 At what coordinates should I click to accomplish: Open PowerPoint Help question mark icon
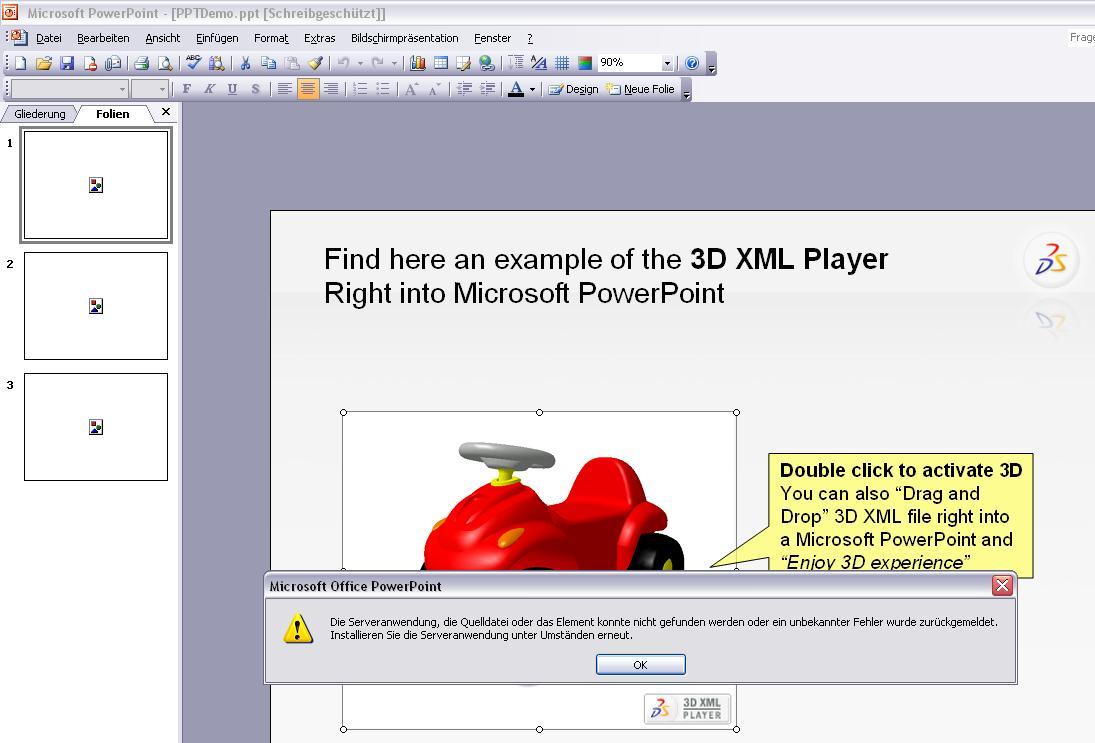pos(692,64)
